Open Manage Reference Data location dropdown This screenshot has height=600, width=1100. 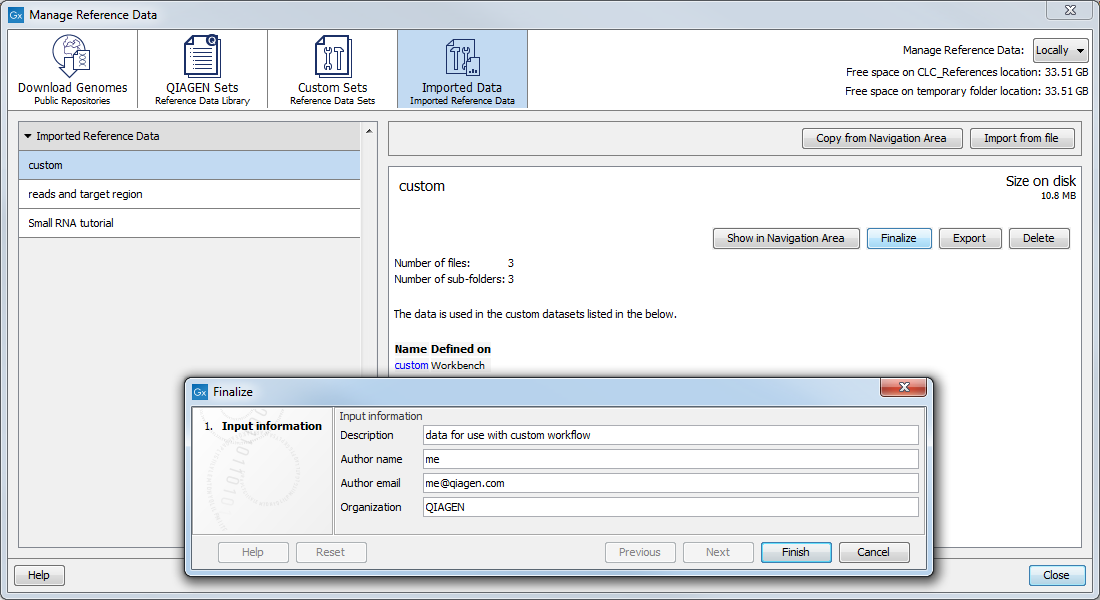(x=1060, y=50)
